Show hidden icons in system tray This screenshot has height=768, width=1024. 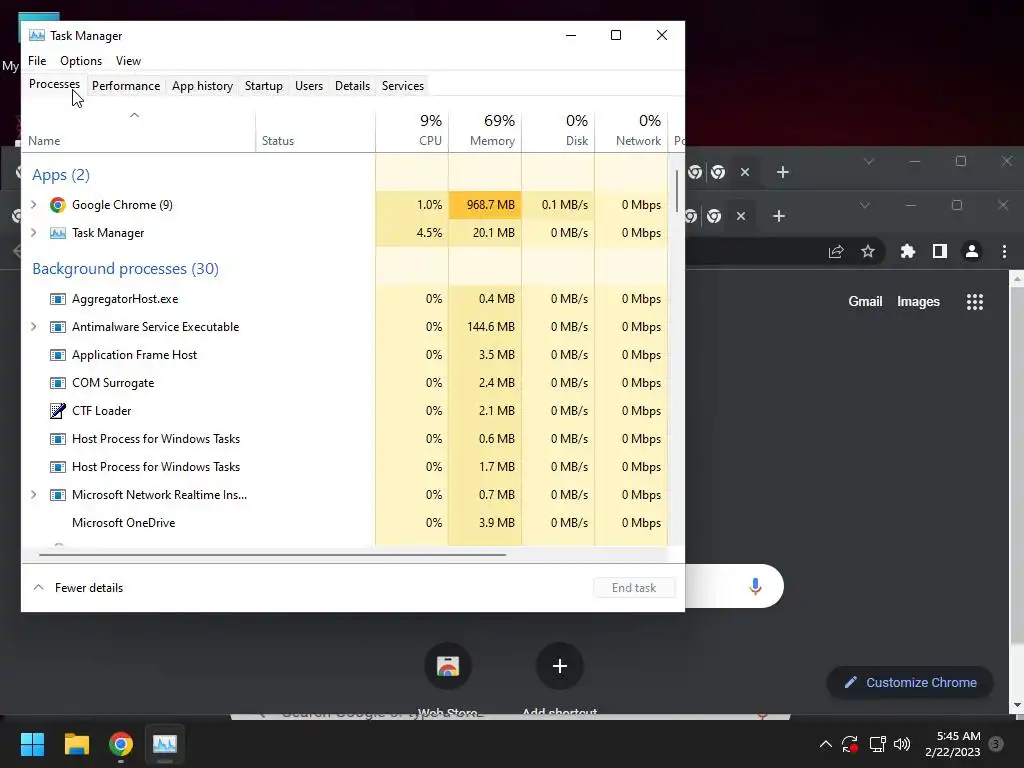point(825,744)
